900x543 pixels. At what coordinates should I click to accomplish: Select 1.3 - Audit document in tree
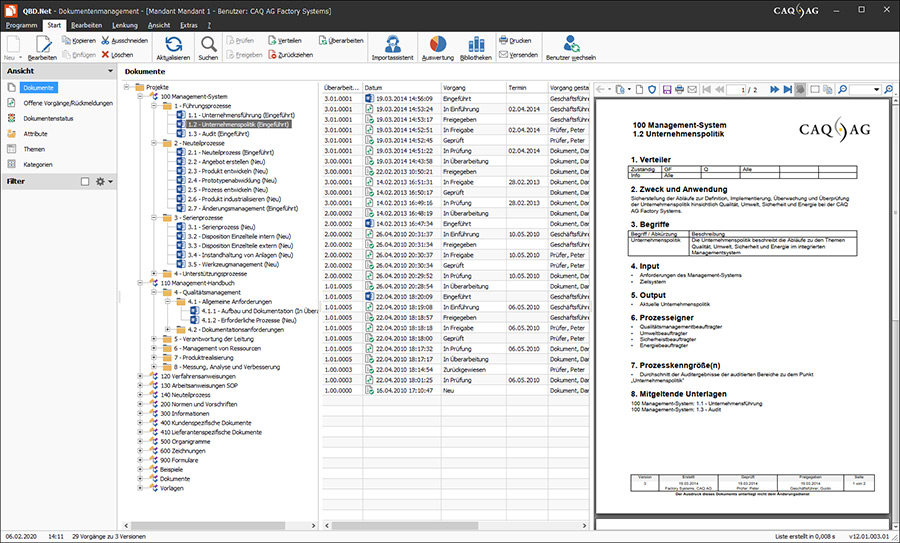[x=217, y=133]
